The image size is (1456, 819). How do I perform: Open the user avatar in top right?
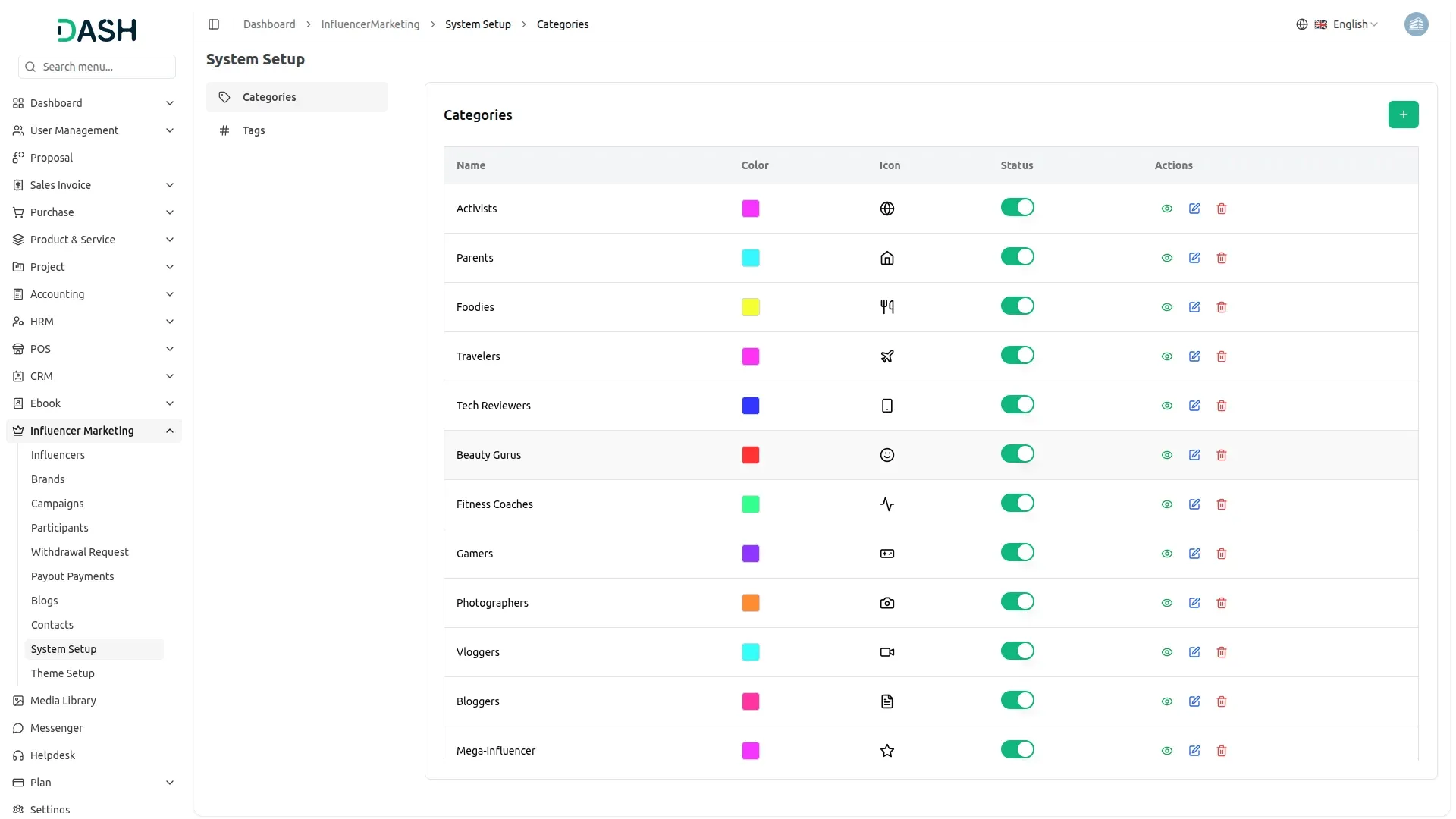pos(1416,24)
